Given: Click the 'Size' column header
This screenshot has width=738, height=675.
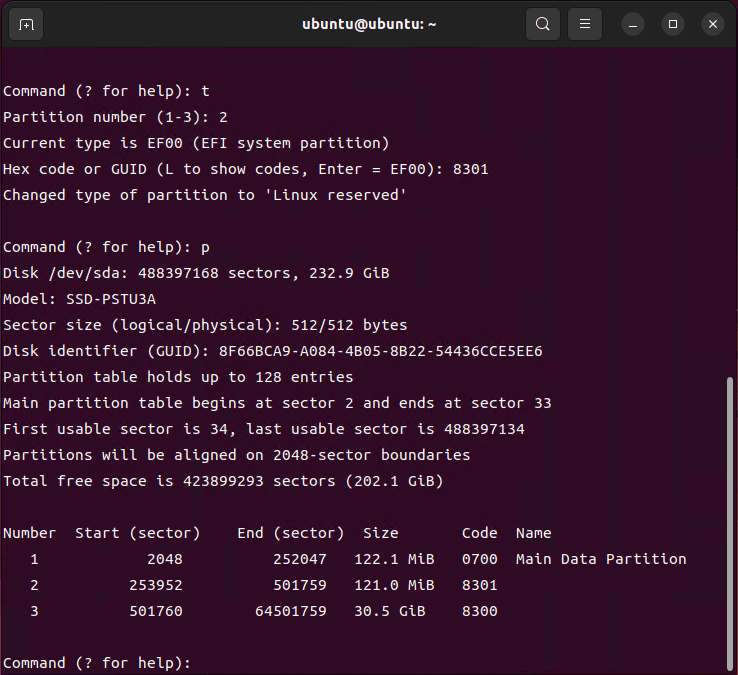Looking at the screenshot, I should [x=380, y=533].
